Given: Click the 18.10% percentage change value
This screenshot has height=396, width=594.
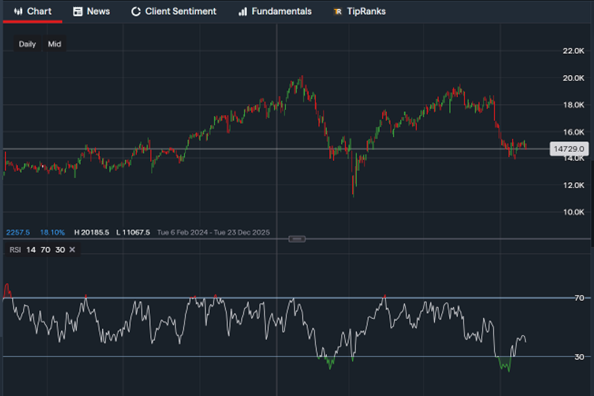Looking at the screenshot, I should [x=52, y=232].
